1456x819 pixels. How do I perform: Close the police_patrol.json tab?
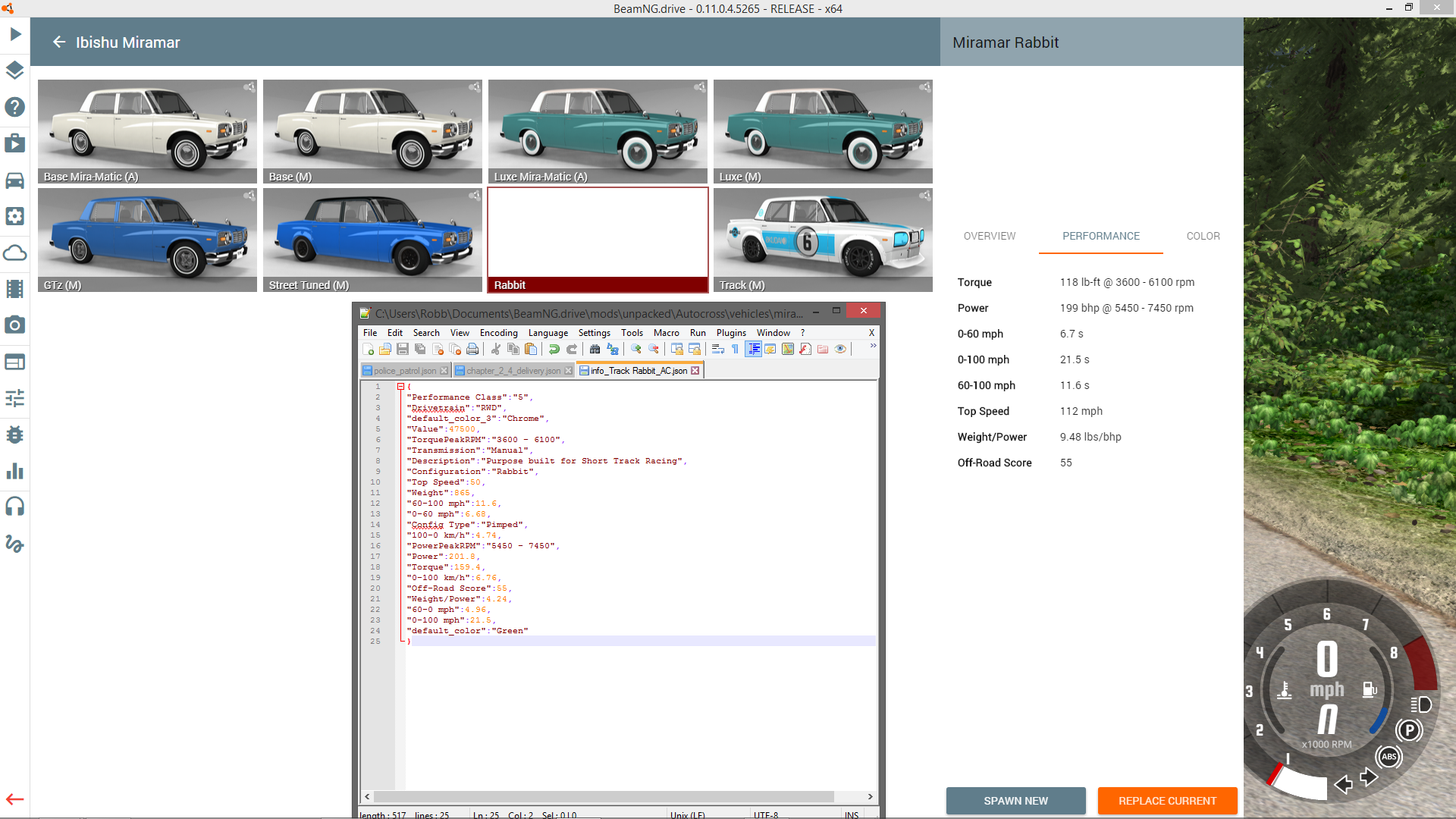(444, 371)
